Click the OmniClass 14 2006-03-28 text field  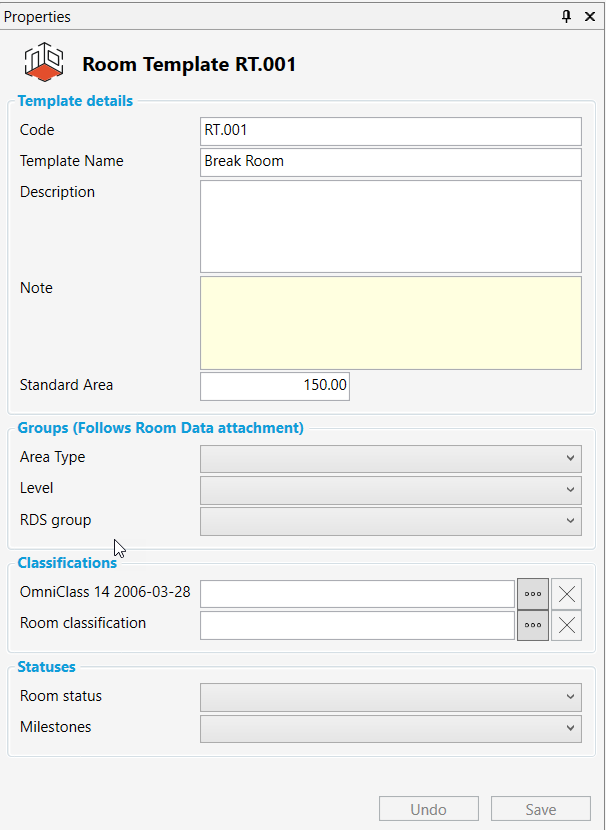[357, 594]
